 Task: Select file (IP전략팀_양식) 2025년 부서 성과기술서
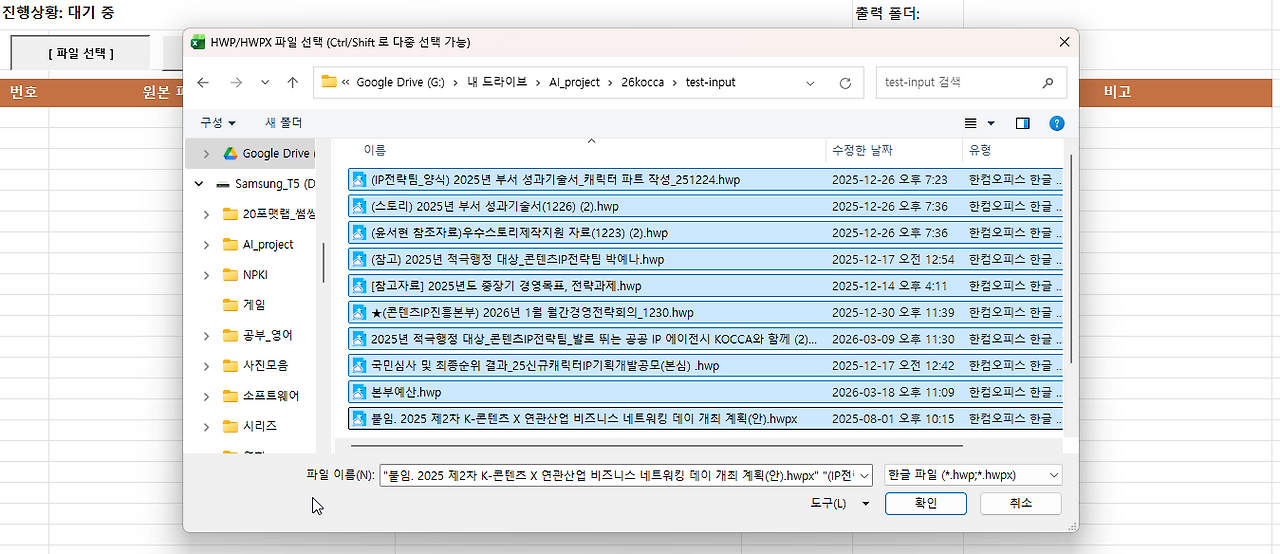pos(706,180)
